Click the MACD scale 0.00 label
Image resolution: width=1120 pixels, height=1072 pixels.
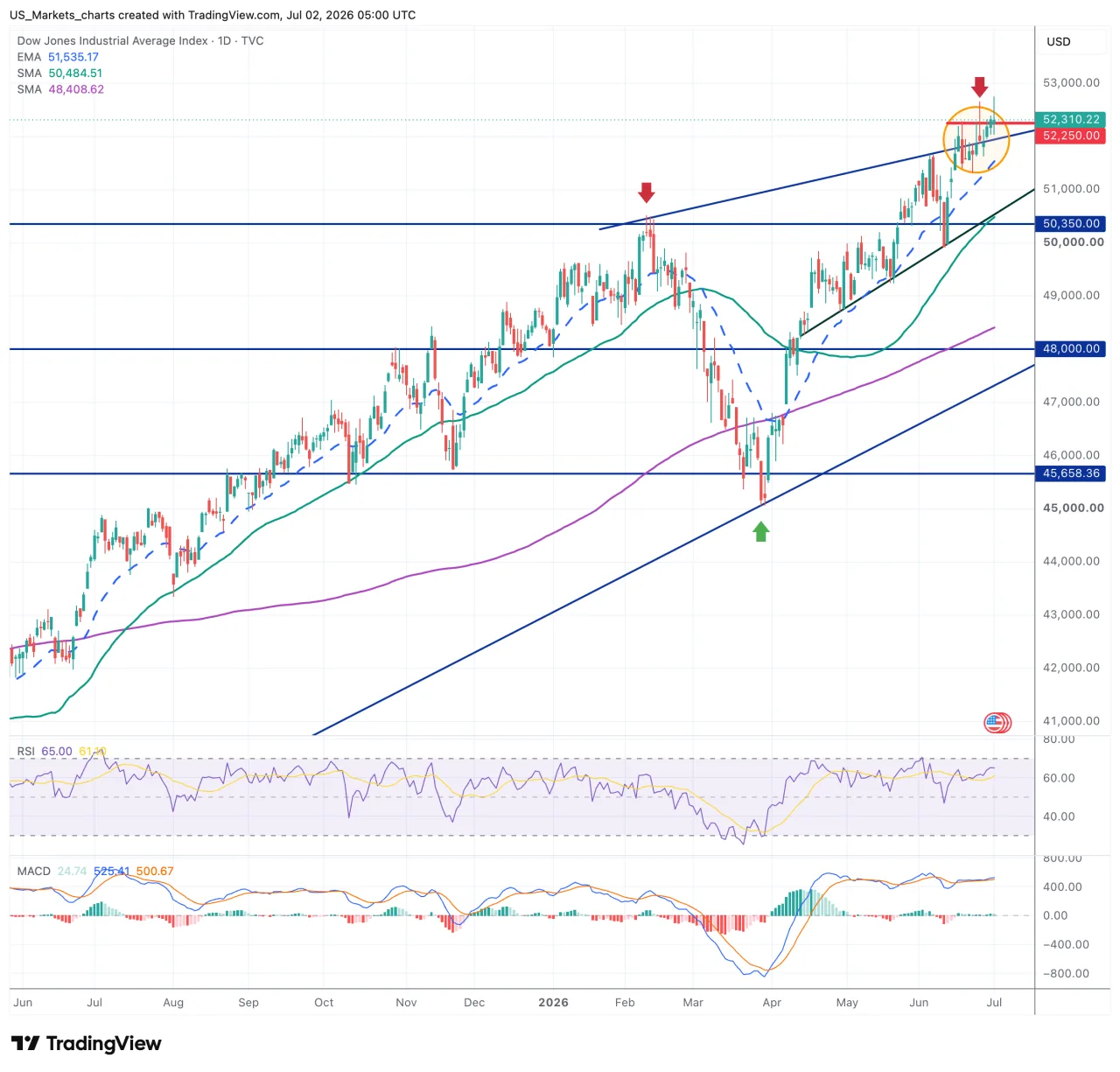pyautogui.click(x=1055, y=916)
